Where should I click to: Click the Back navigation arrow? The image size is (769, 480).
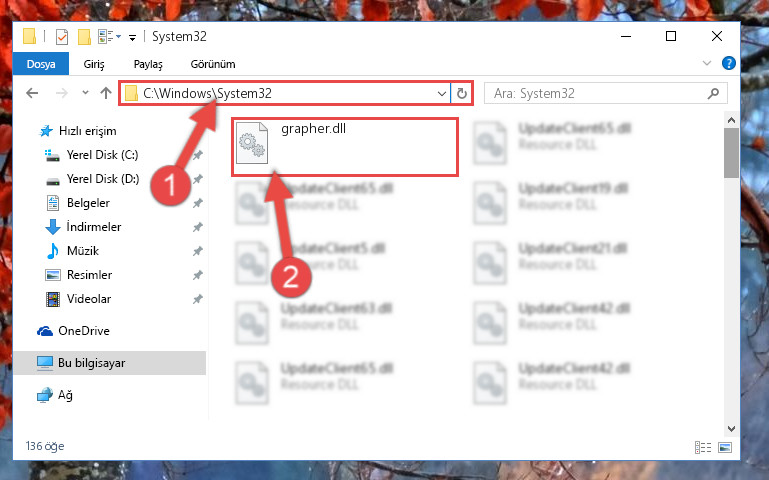(x=32, y=93)
